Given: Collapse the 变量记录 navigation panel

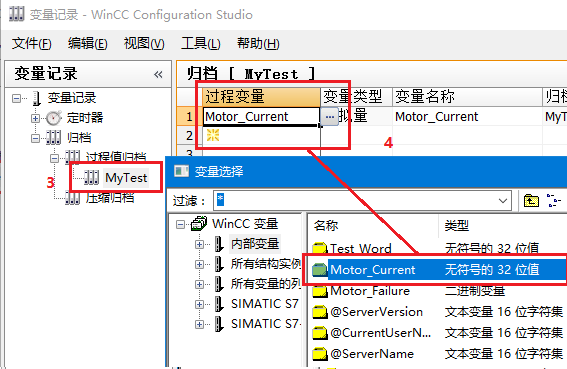Looking at the screenshot, I should (x=158, y=75).
